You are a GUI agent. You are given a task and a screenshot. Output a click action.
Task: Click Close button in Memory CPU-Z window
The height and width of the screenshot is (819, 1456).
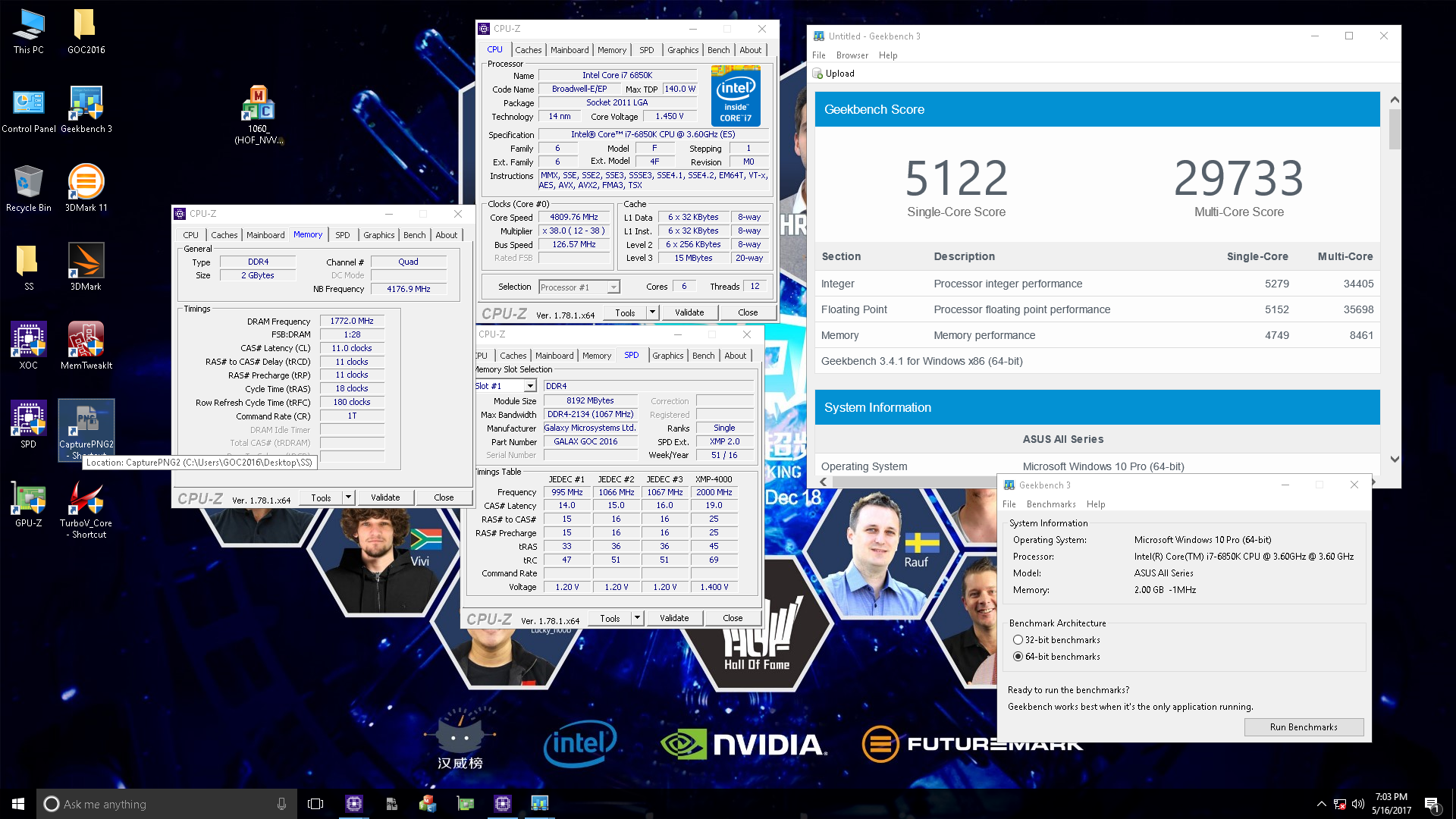(444, 497)
